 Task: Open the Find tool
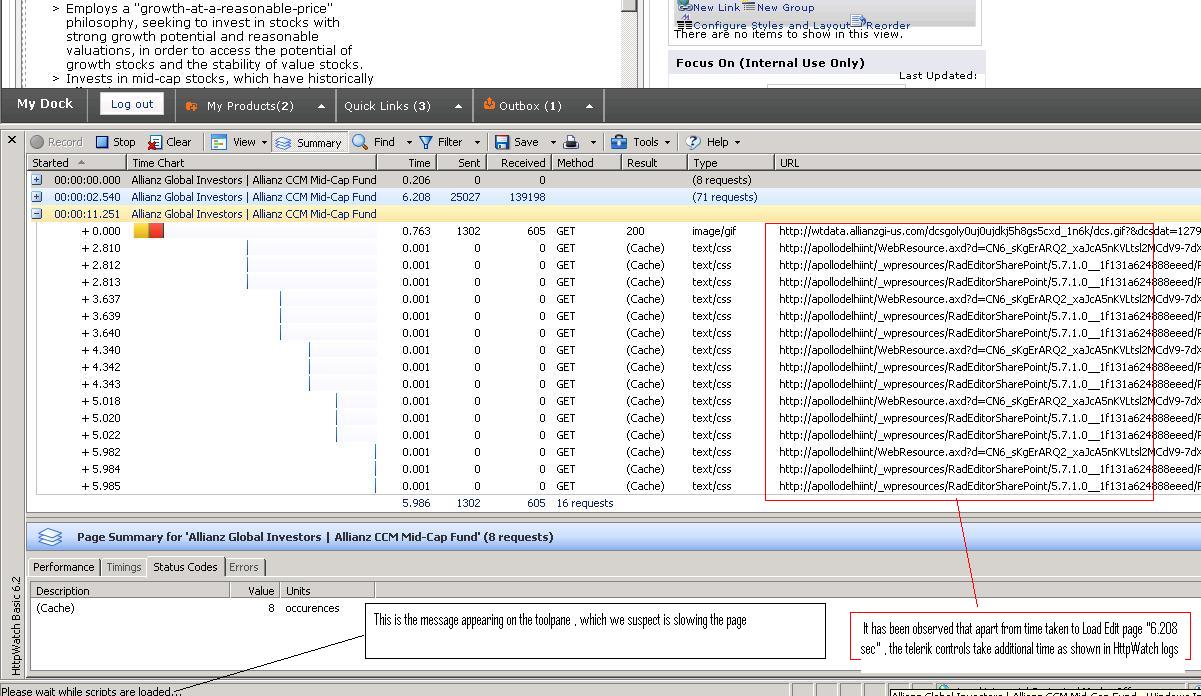coord(374,142)
